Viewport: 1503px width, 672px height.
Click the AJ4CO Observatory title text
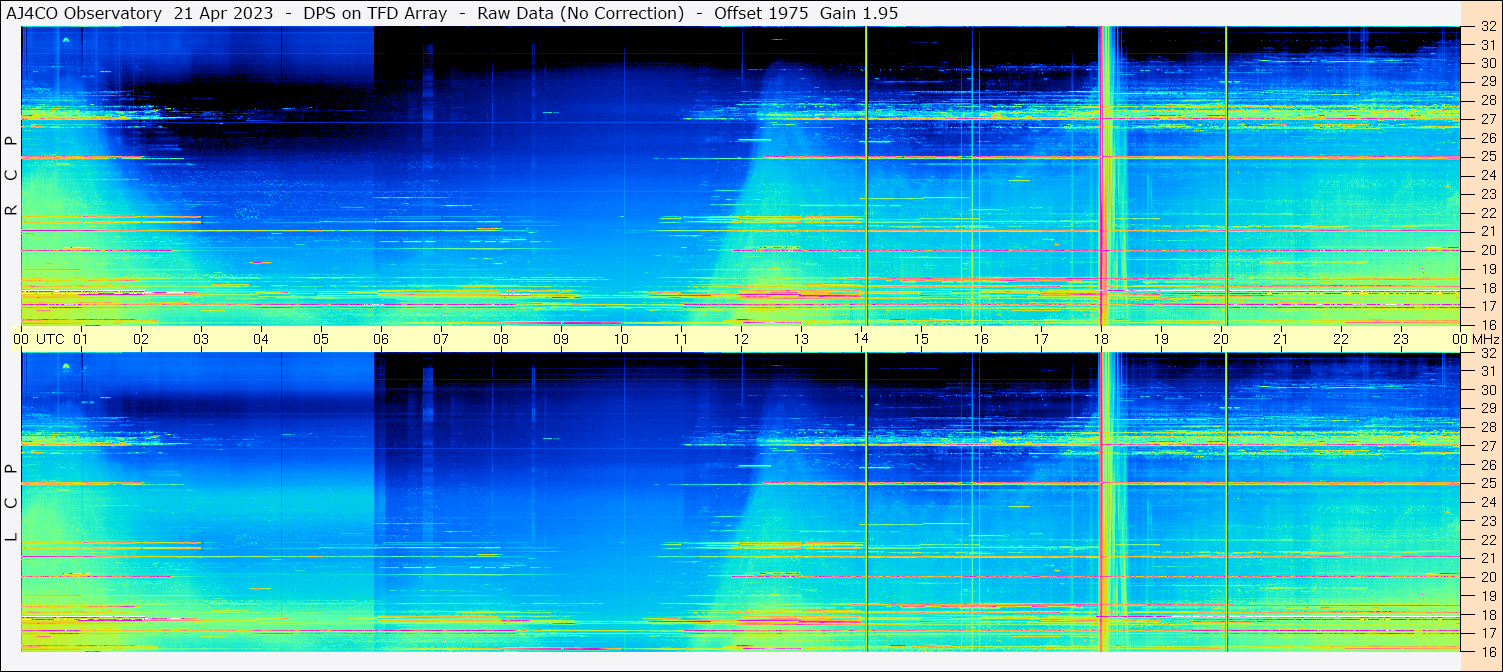click(x=84, y=13)
